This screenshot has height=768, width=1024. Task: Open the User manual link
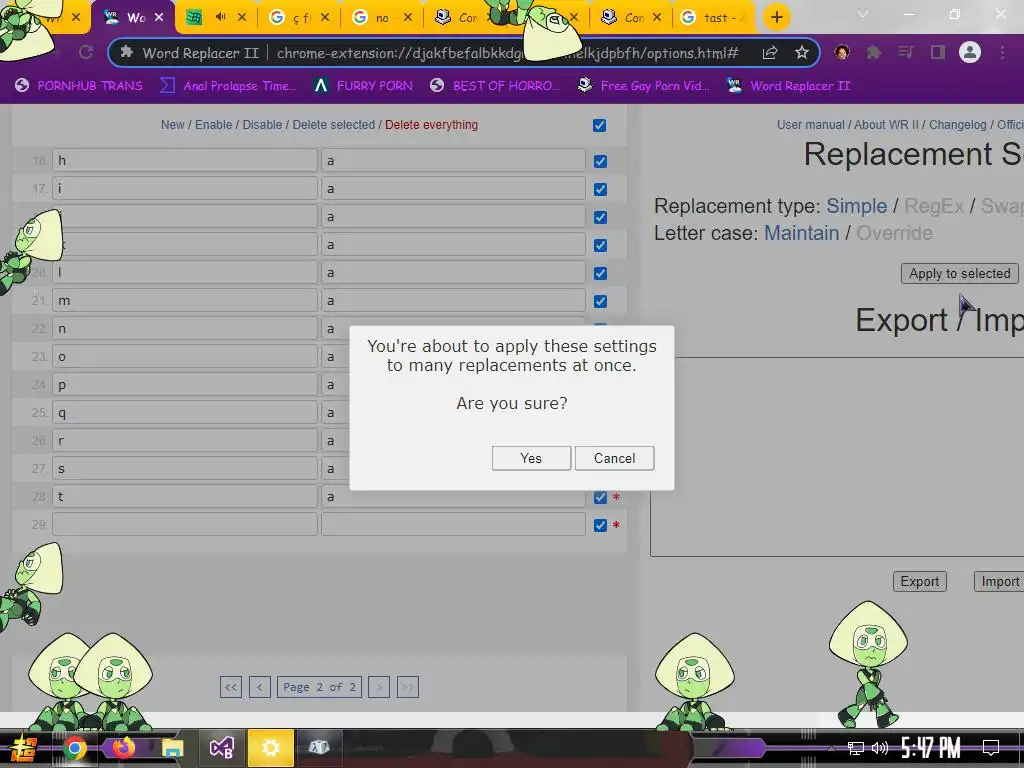(x=810, y=125)
